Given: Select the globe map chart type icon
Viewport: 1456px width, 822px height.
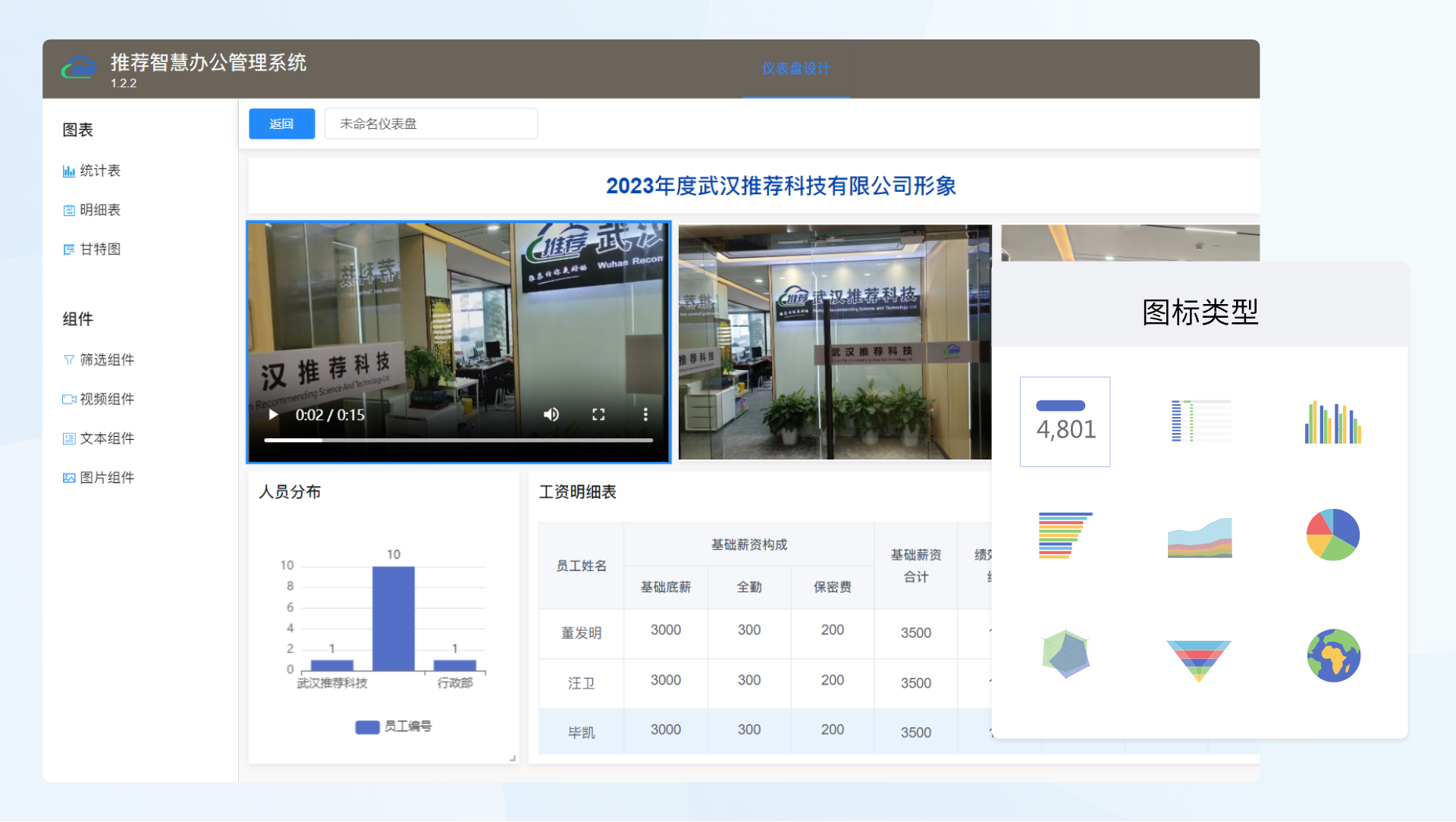Looking at the screenshot, I should pos(1333,655).
